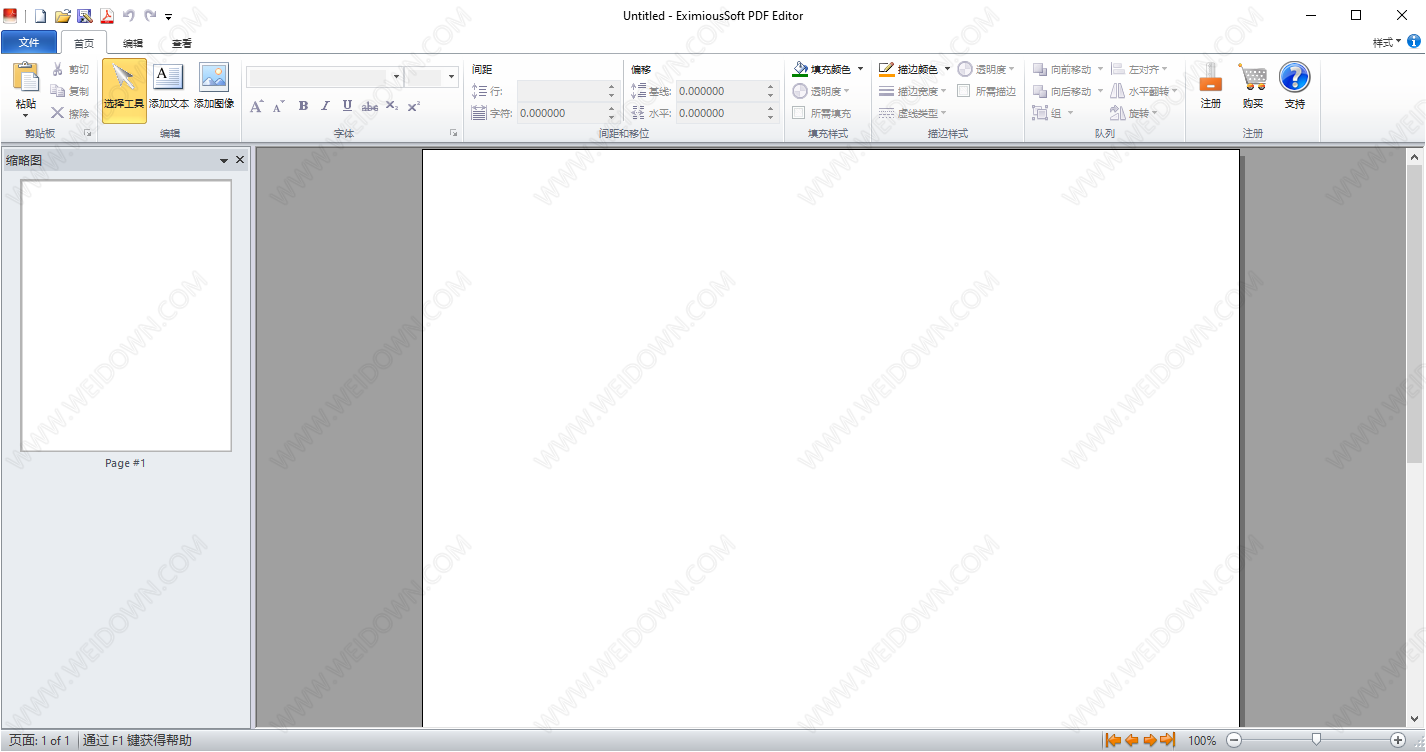The image size is (1426, 752).
Task: Open the 字体 font group dialog launcher
Action: tap(453, 133)
